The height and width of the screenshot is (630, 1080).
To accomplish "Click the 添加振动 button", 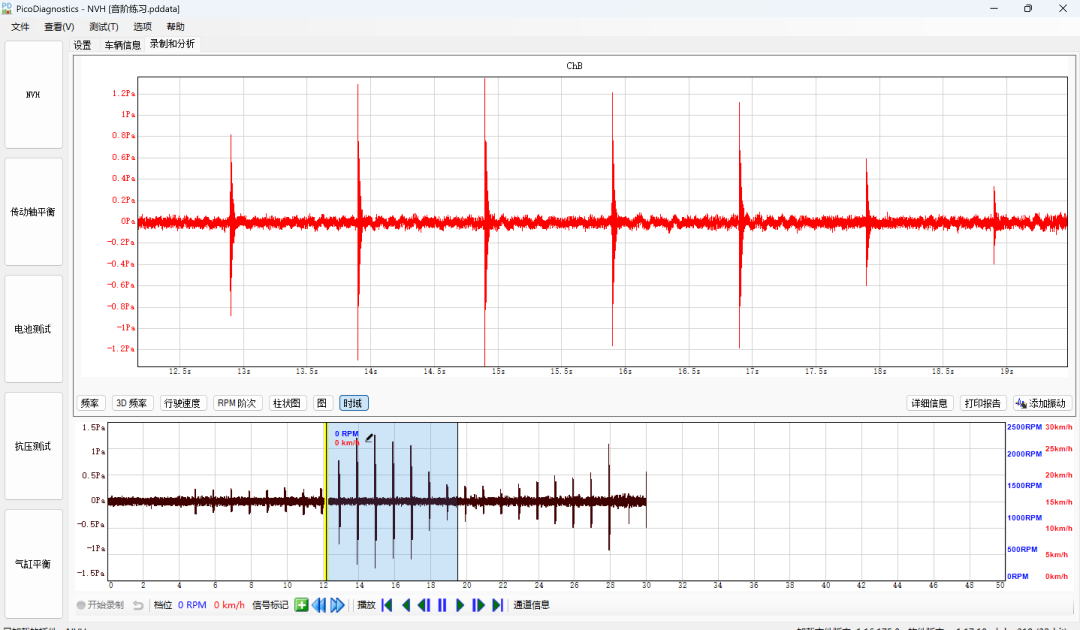I will click(x=1041, y=403).
